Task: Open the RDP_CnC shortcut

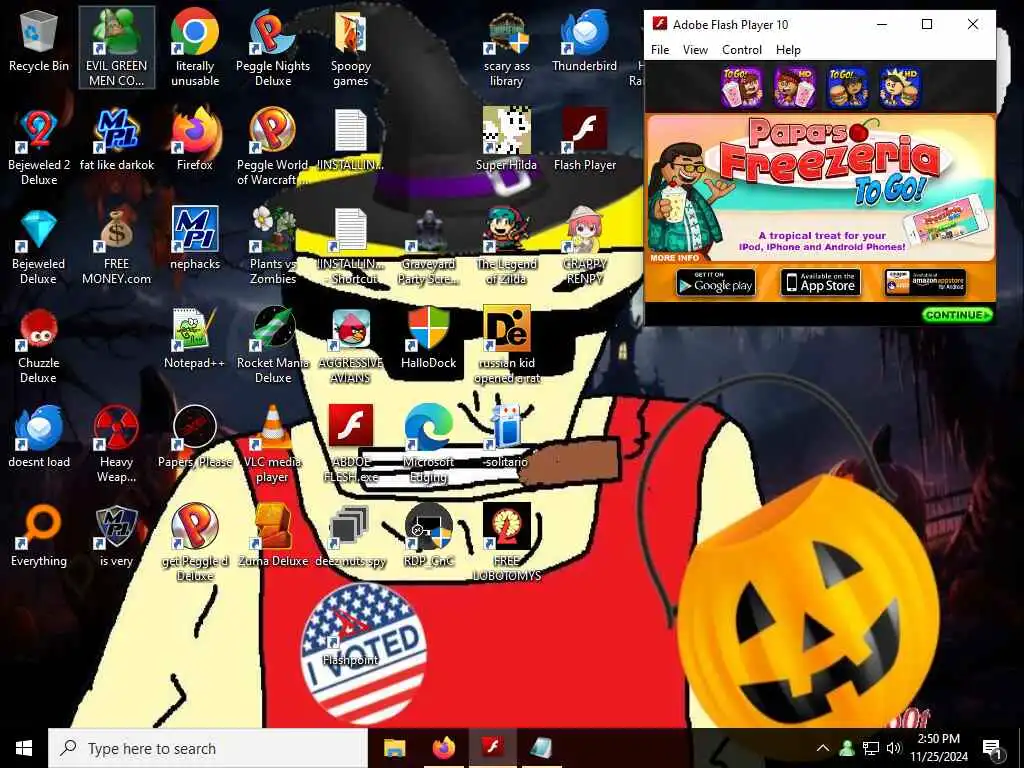Action: point(429,537)
